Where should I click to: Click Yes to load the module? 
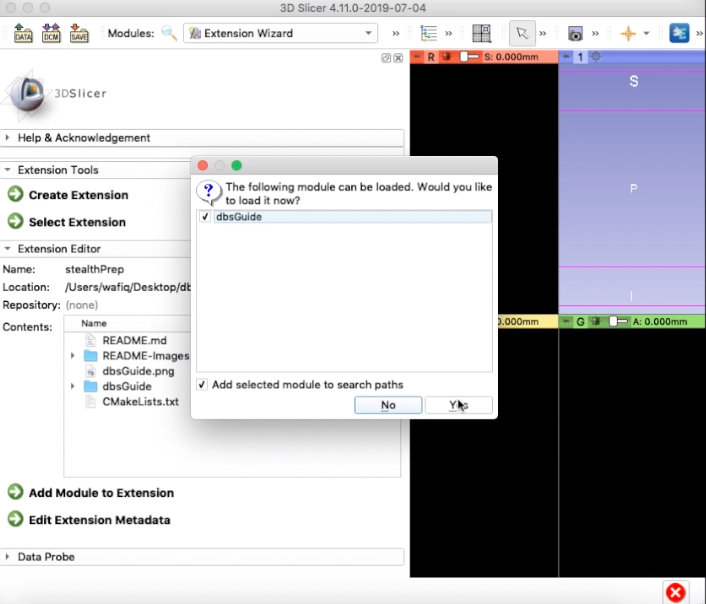(458, 405)
